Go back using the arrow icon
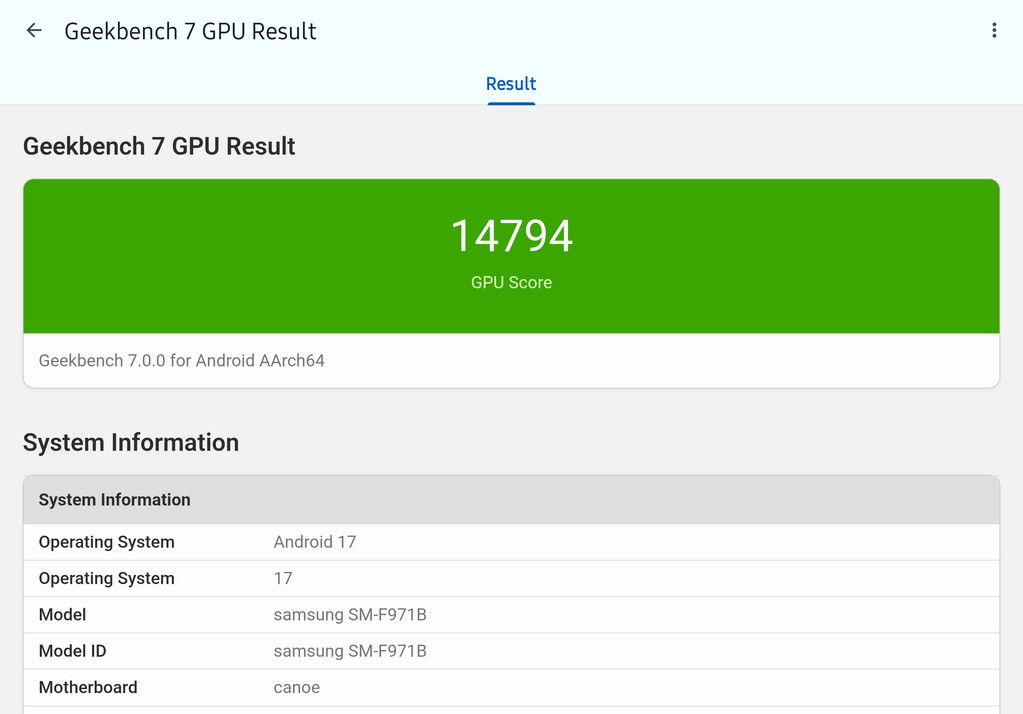The height and width of the screenshot is (714, 1023). click(34, 30)
